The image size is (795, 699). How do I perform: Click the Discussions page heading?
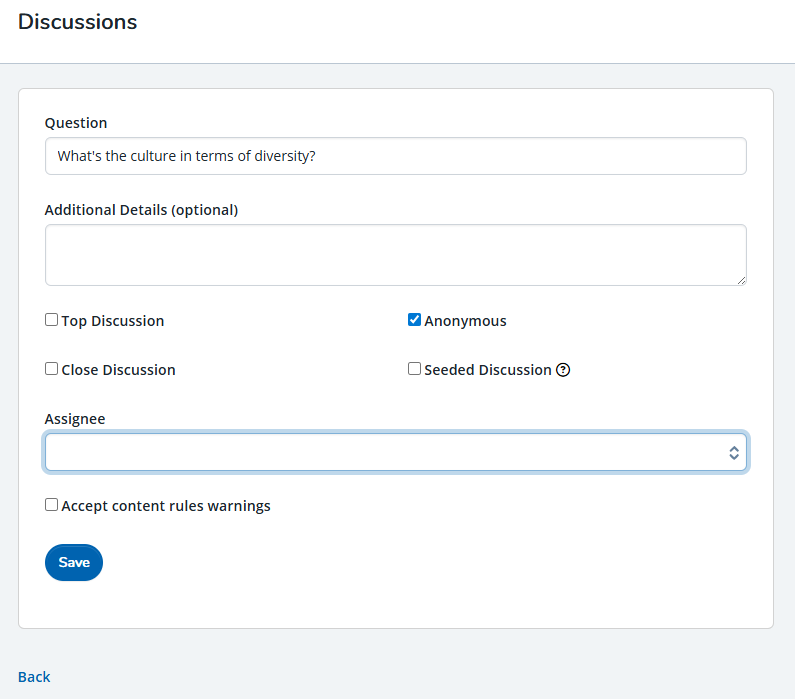[77, 22]
